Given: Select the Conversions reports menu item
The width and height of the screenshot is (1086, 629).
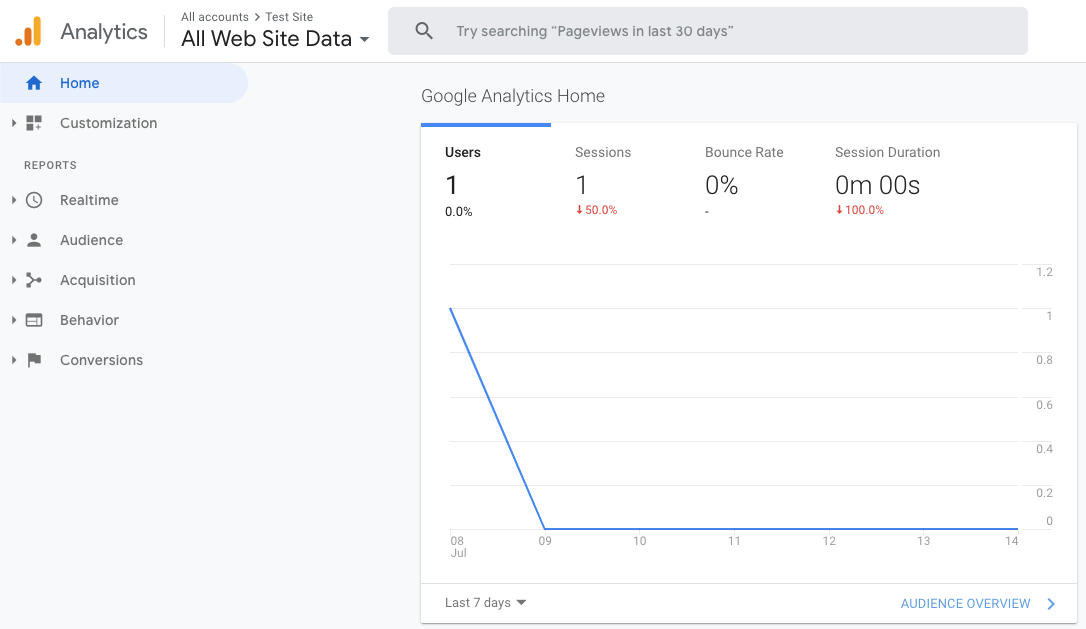Looking at the screenshot, I should click(123, 360).
